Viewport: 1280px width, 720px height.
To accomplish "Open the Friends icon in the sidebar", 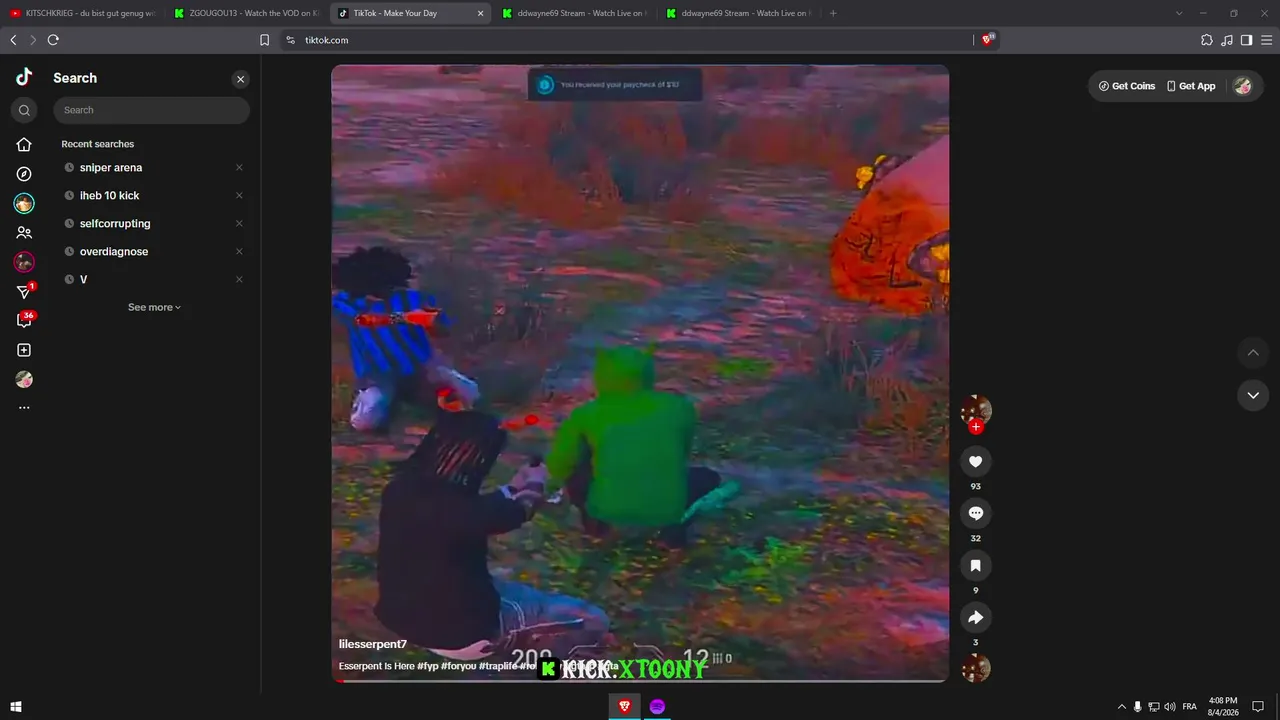I will 24,233.
